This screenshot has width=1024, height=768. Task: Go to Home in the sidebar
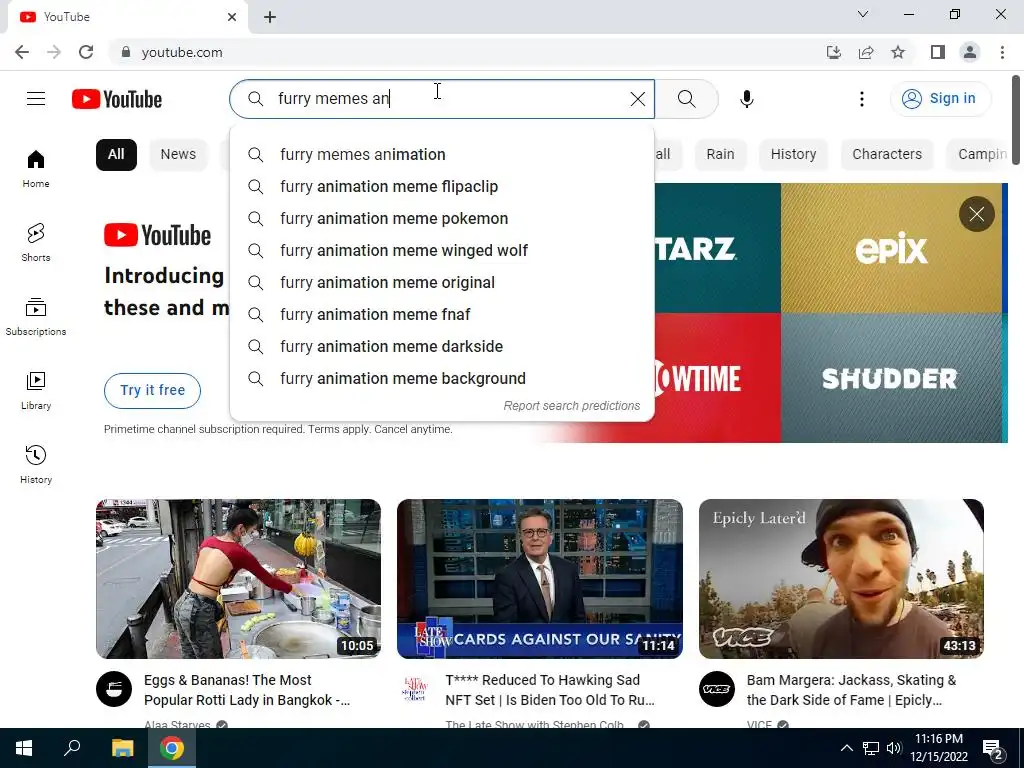pos(36,168)
